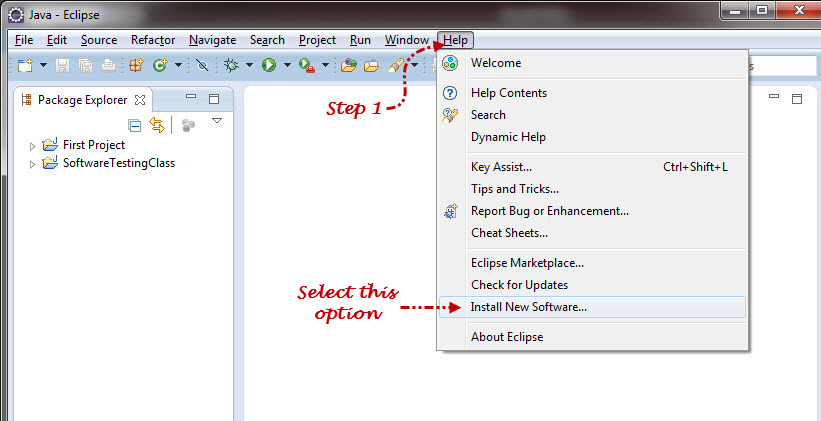
Task: Open the External Tools dropdown arrow
Action: (325, 65)
